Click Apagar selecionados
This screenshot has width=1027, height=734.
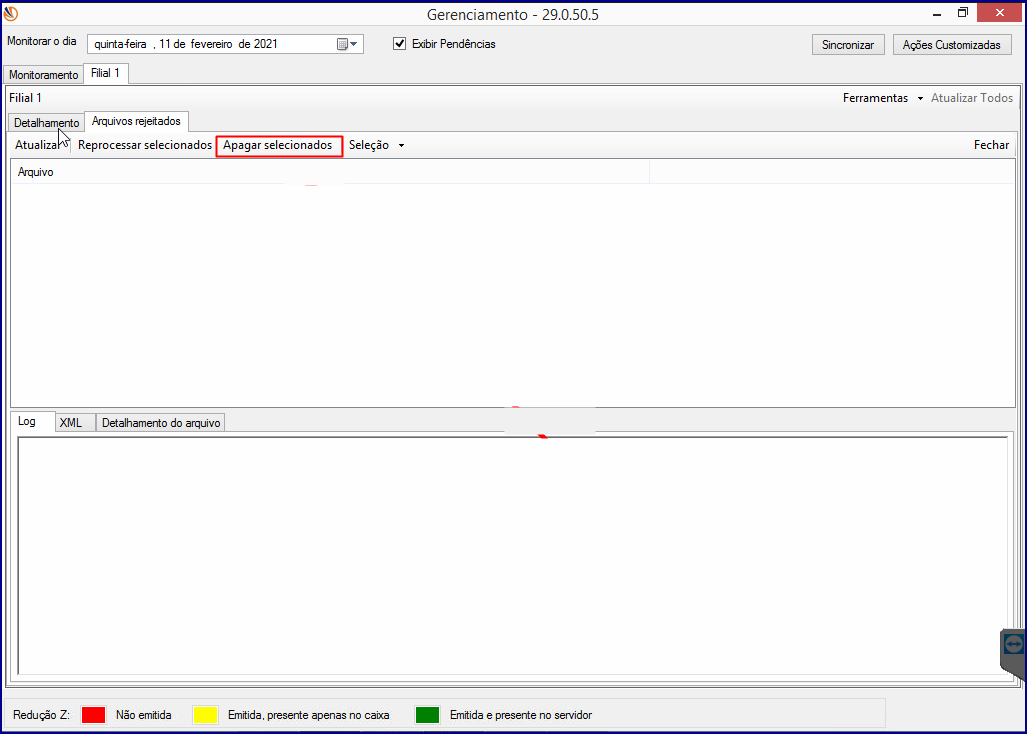[278, 145]
